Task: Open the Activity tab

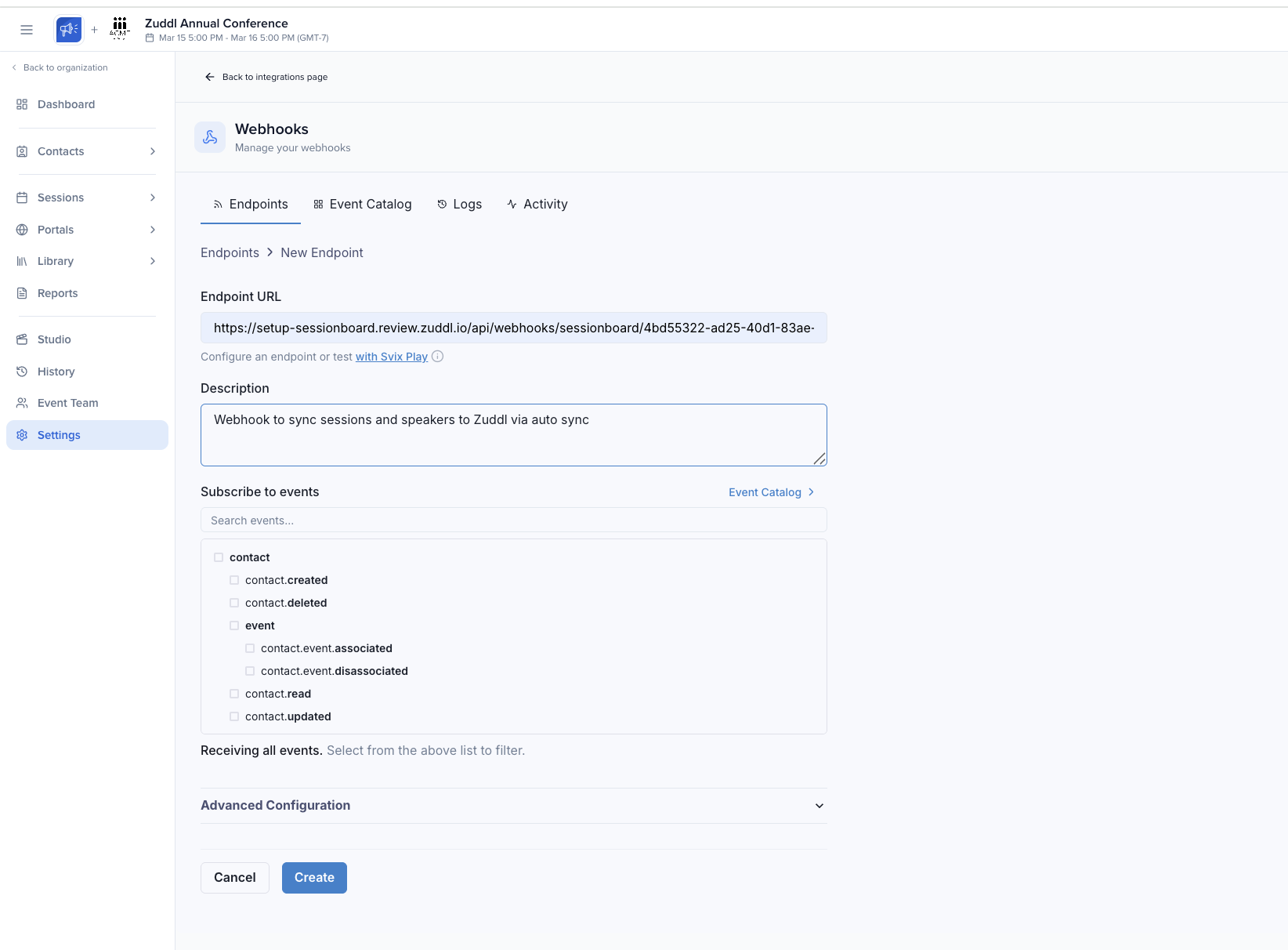Action: [537, 205]
